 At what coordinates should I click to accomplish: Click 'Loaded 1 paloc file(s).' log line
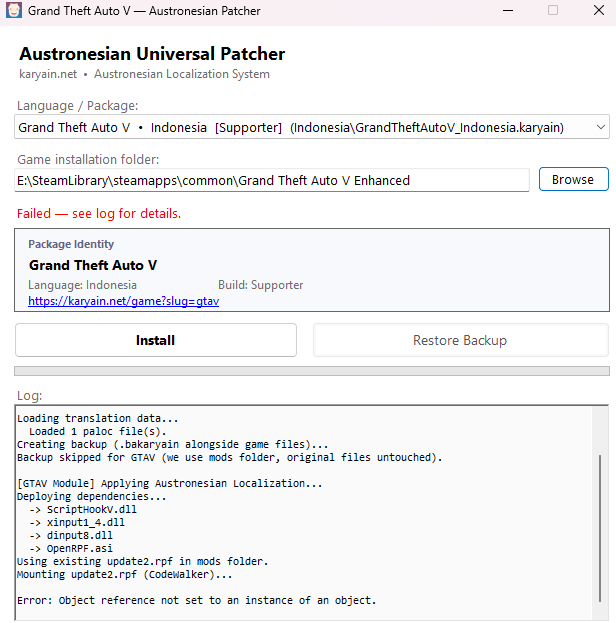tap(98, 431)
